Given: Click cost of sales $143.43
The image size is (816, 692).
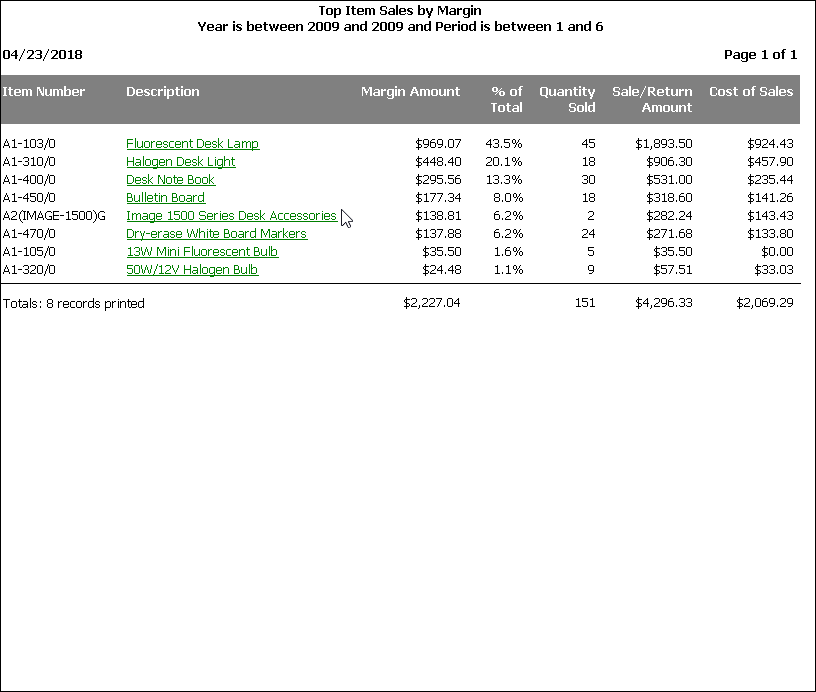Looking at the screenshot, I should 770,215.
